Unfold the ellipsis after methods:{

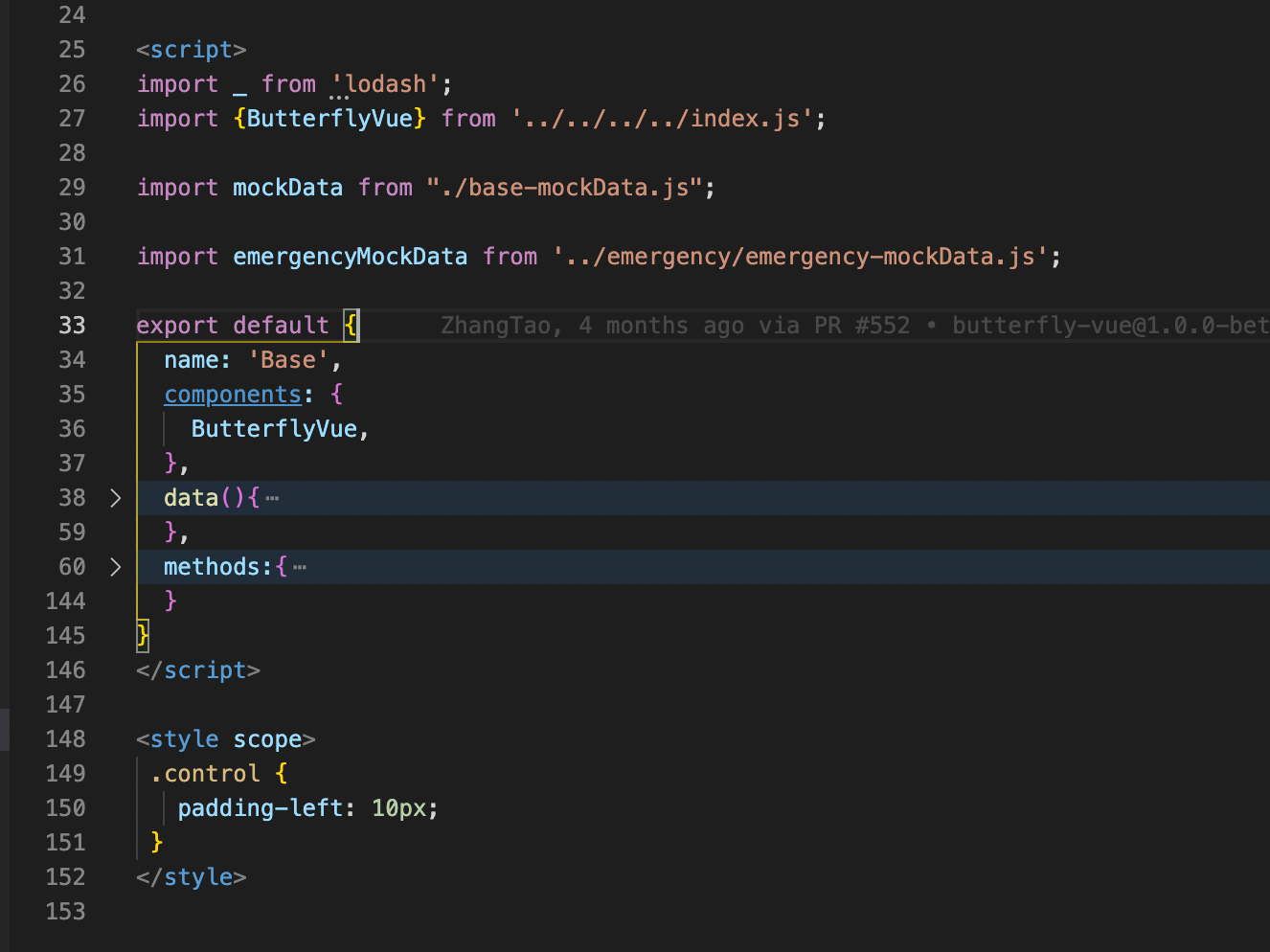(x=301, y=567)
